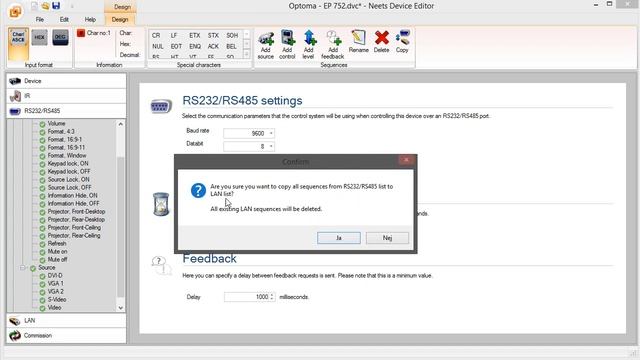The image size is (640, 360).
Task: Select Projector, Rear-Ceiling tree item
Action: (x=74, y=236)
